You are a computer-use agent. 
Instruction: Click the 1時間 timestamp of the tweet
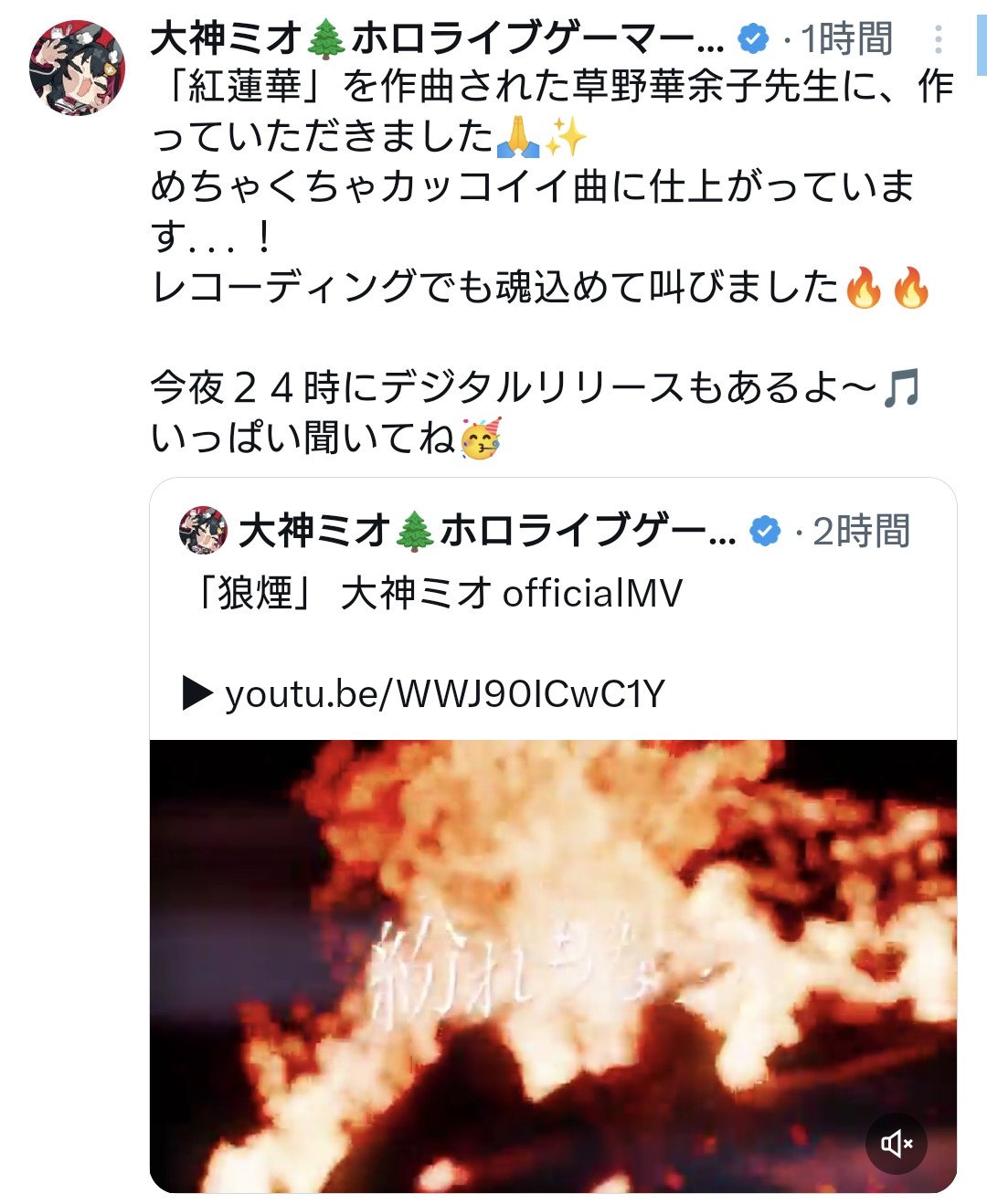(x=847, y=39)
